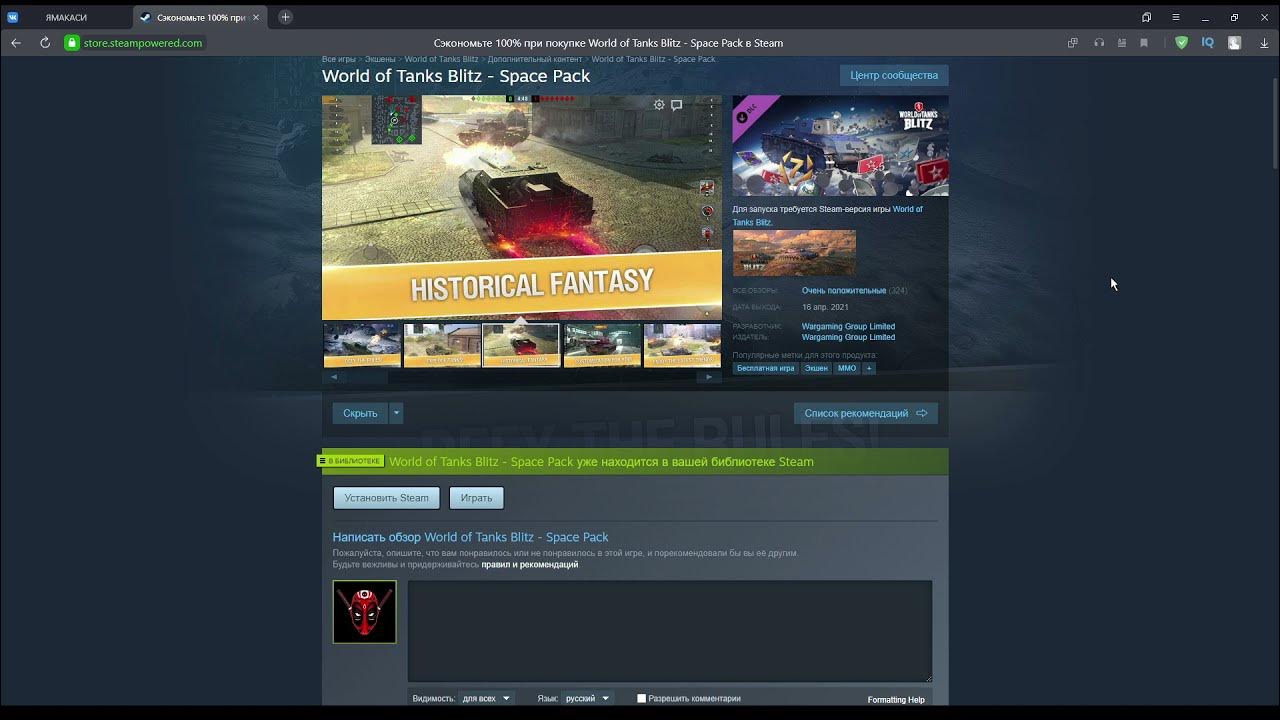Click the Экшен tag
The width and height of the screenshot is (1280, 720).
click(x=817, y=368)
